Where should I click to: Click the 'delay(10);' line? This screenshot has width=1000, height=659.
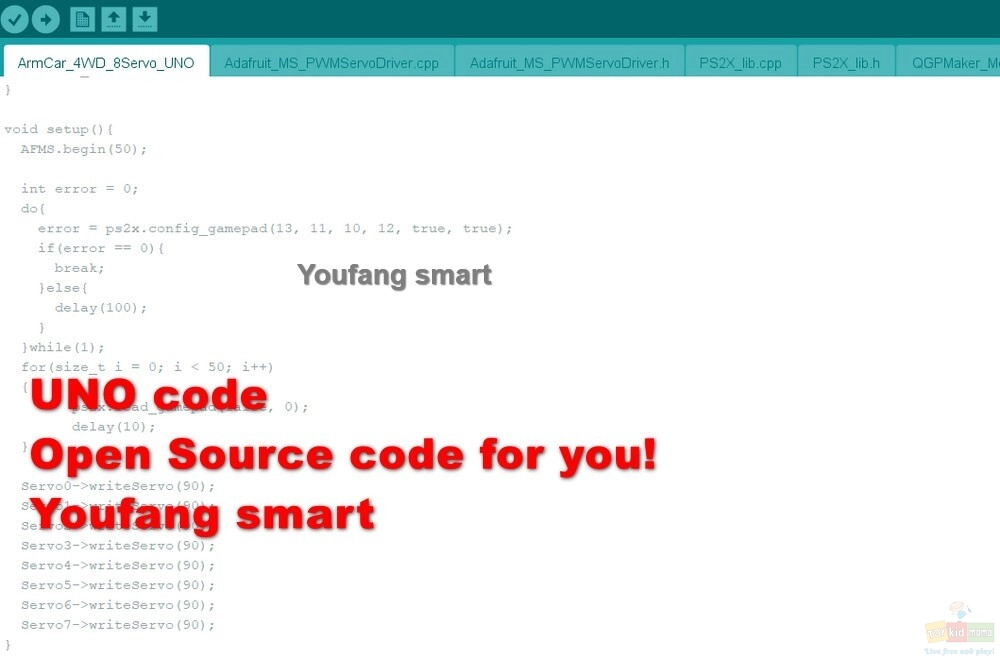pyautogui.click(x=114, y=427)
